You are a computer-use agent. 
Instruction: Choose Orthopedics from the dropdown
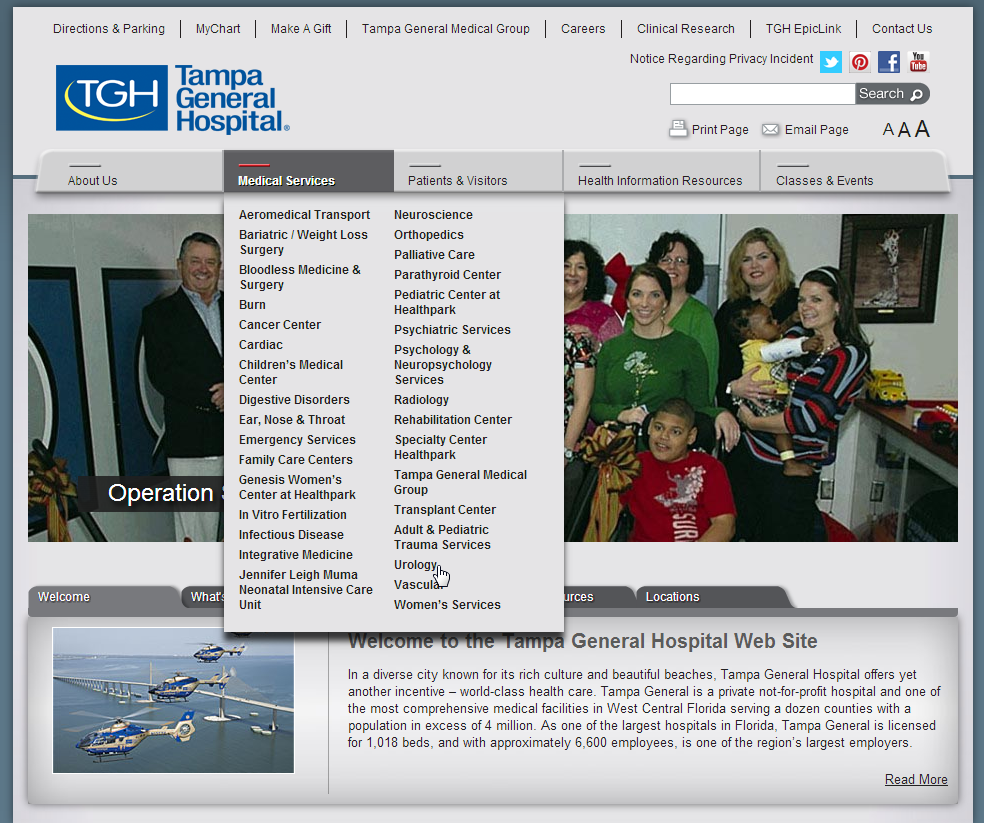click(x=429, y=235)
